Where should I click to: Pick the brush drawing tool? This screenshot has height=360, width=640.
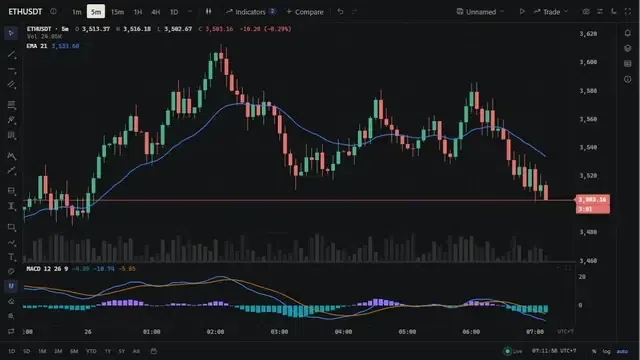point(11,120)
